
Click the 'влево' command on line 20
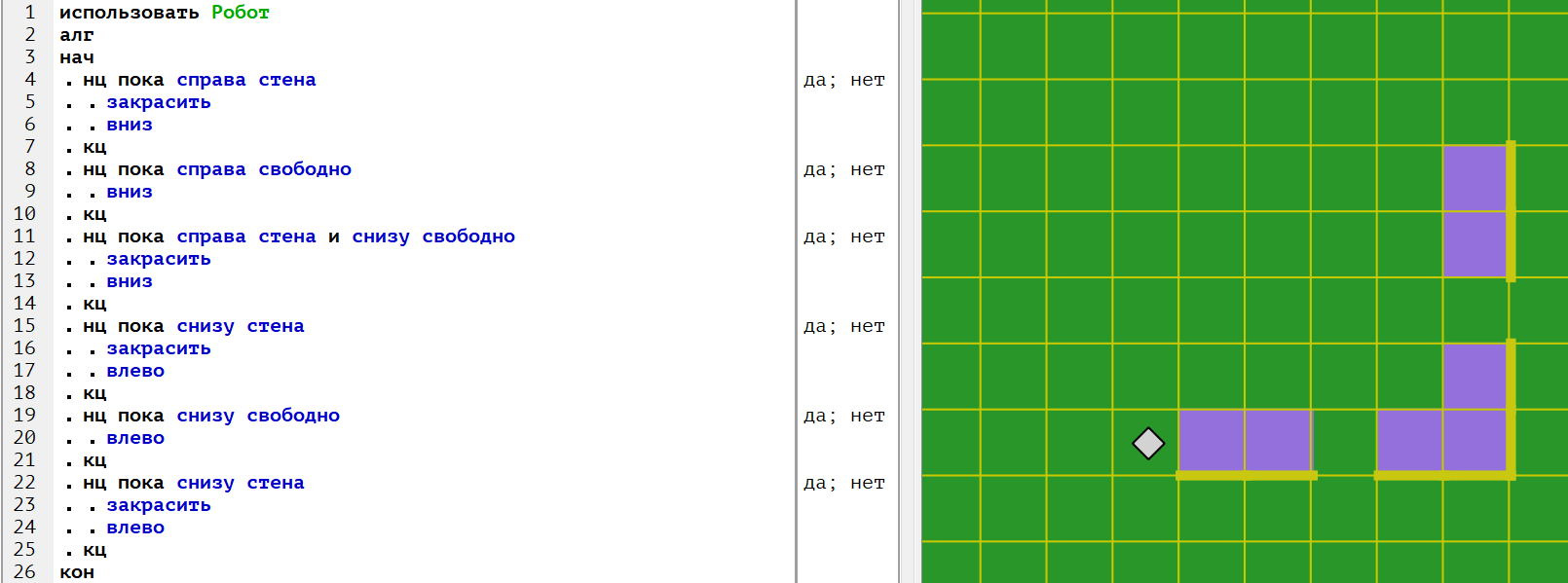click(x=135, y=438)
